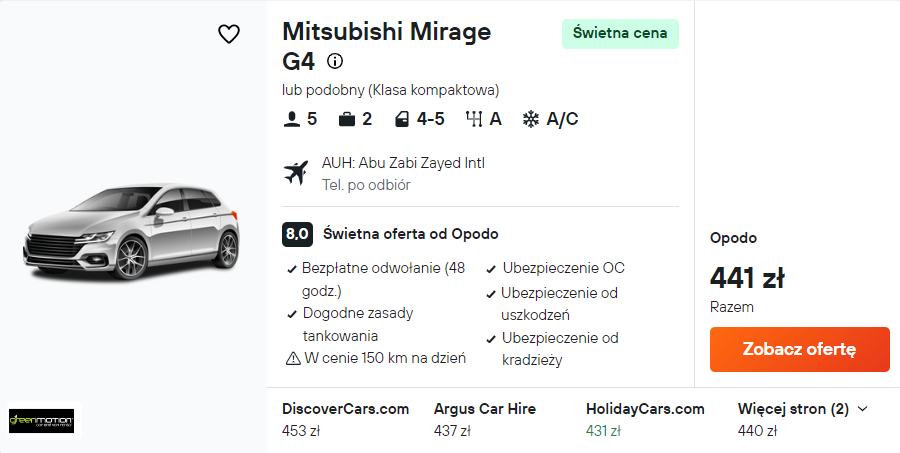This screenshot has height=453, width=900.
Task: Click the Świetna cena badge
Action: coord(620,33)
